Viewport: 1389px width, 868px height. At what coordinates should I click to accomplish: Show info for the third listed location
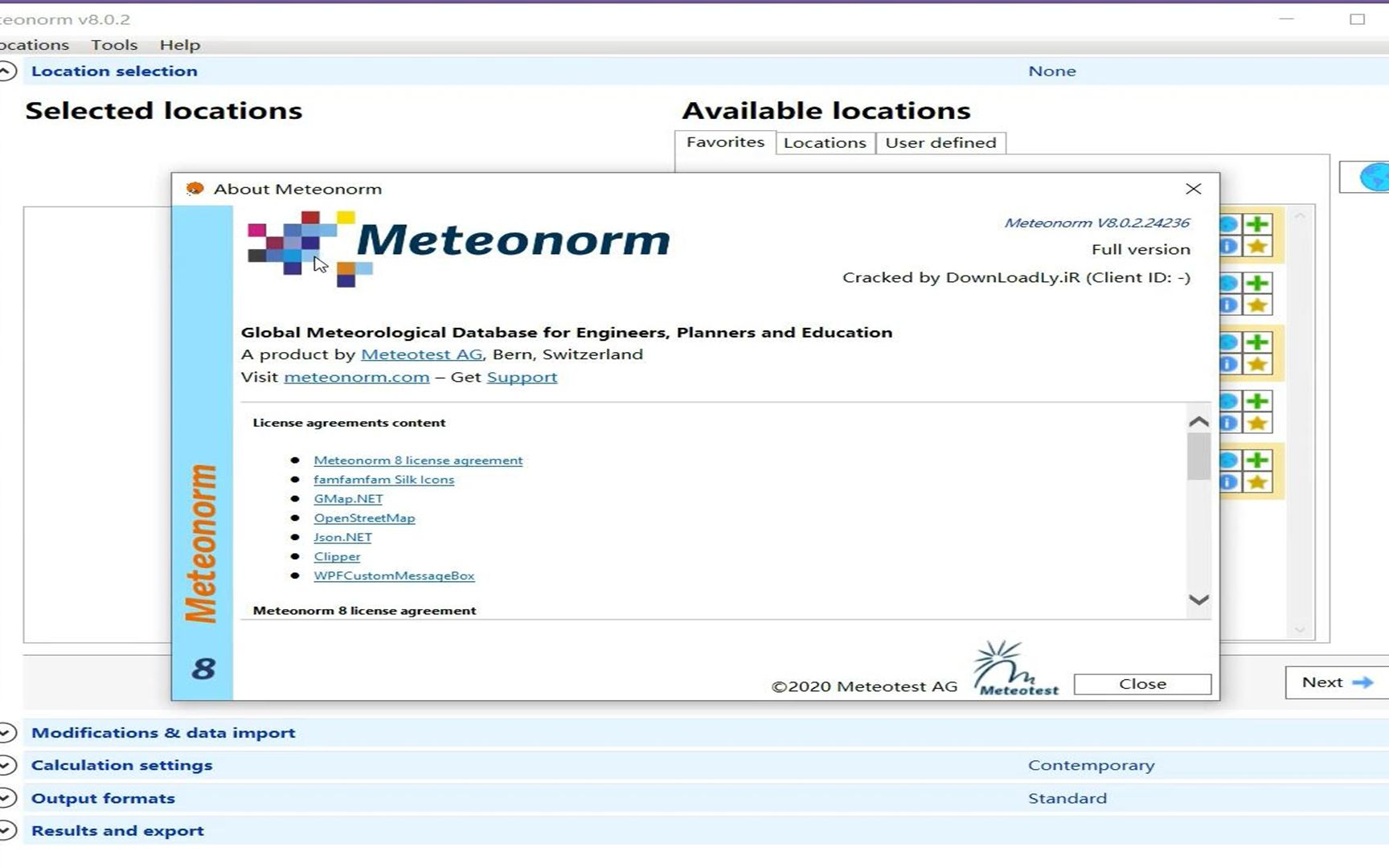[1230, 365]
